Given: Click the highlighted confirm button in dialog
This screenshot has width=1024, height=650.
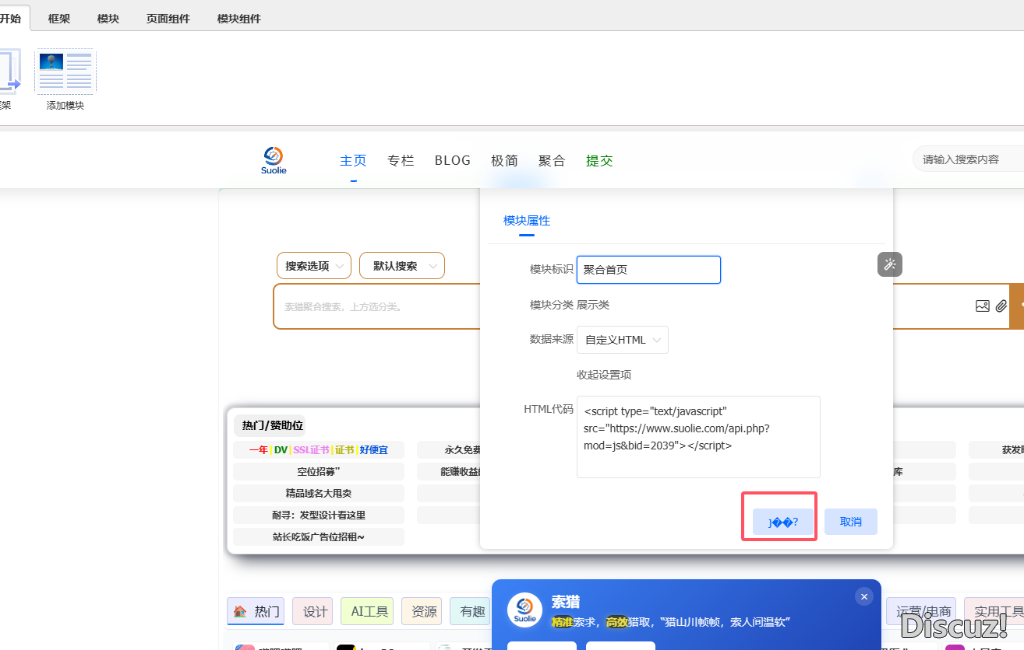Looking at the screenshot, I should 783,522.
